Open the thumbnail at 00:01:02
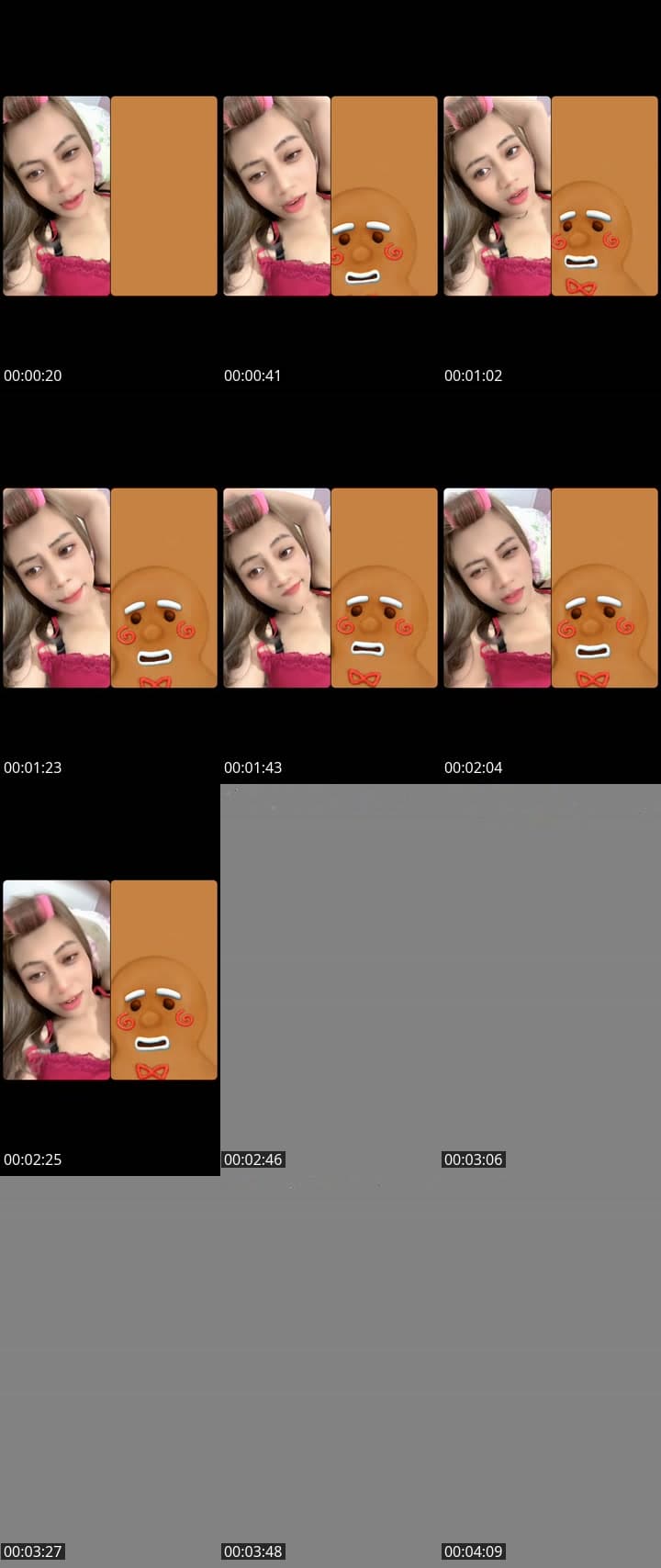The image size is (661, 1568). point(551,196)
